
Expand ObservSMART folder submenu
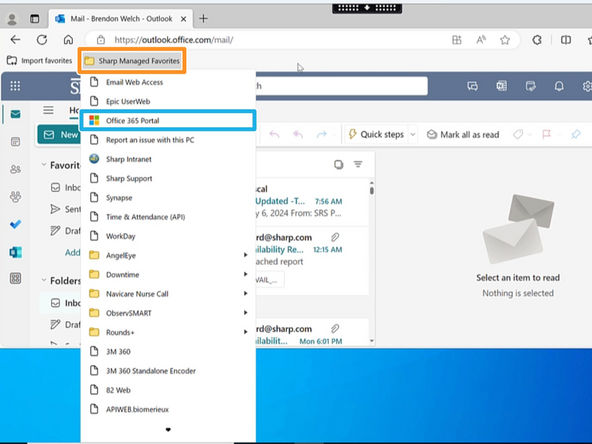tap(168, 313)
